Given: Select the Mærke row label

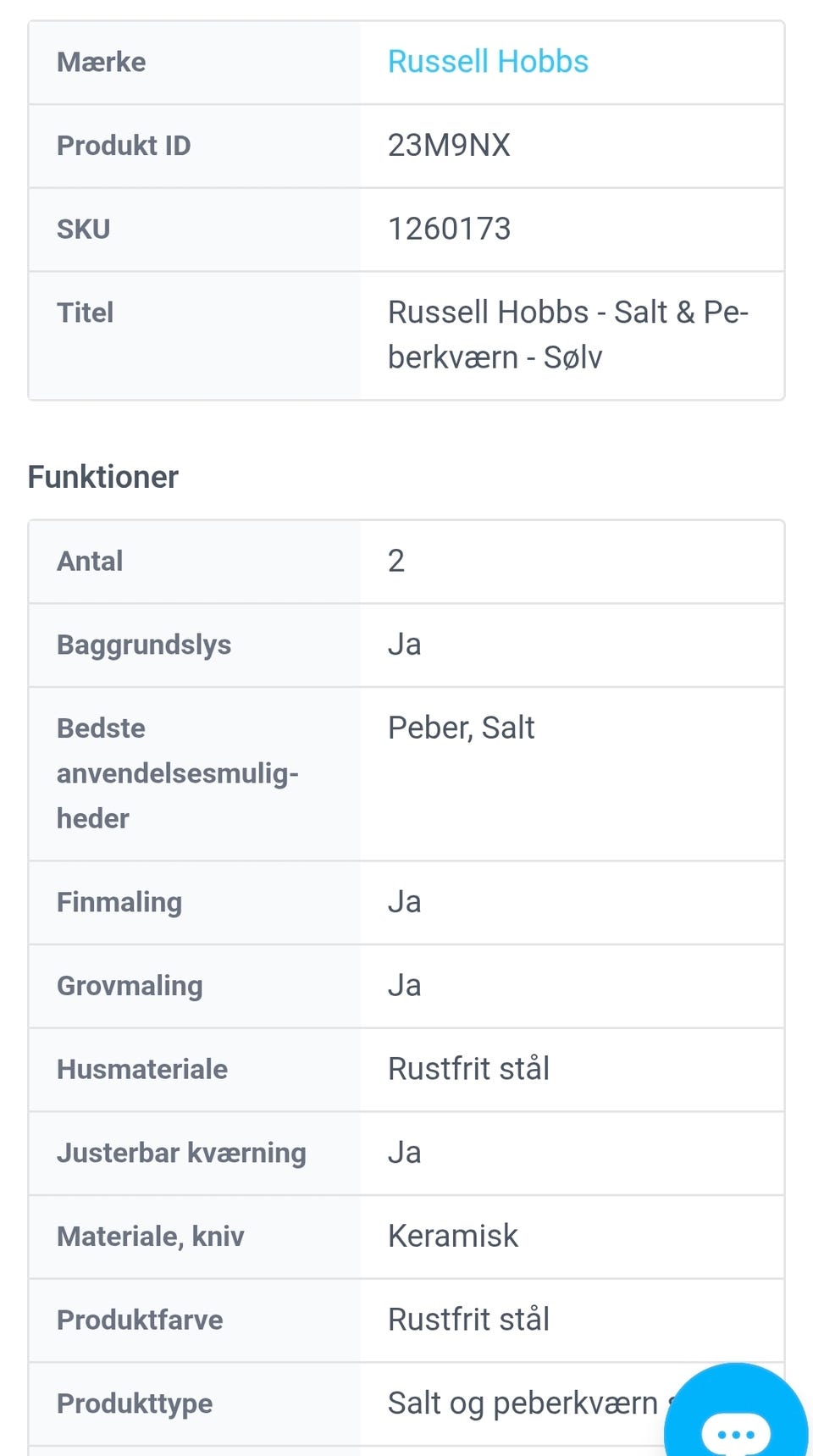Looking at the screenshot, I should tap(102, 62).
